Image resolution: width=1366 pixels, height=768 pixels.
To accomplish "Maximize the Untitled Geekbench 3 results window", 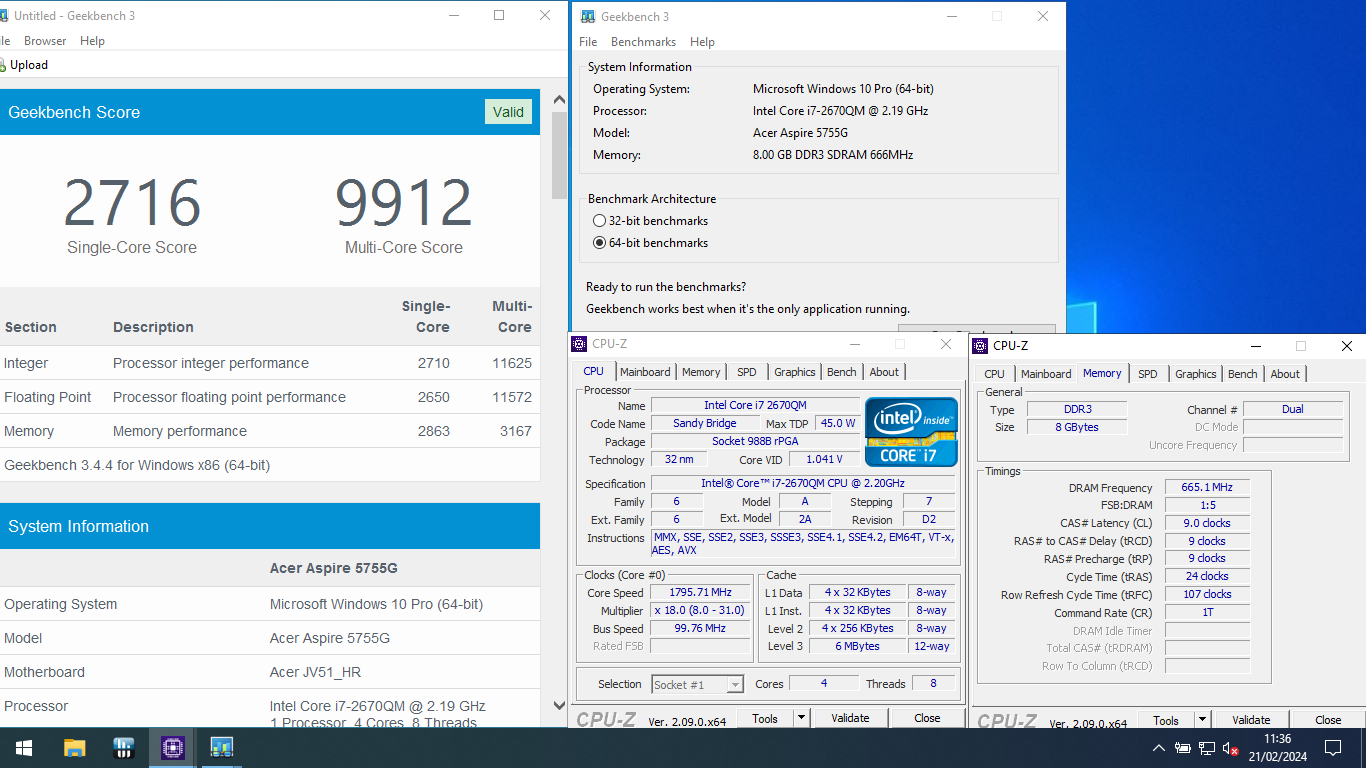I will pos(499,15).
